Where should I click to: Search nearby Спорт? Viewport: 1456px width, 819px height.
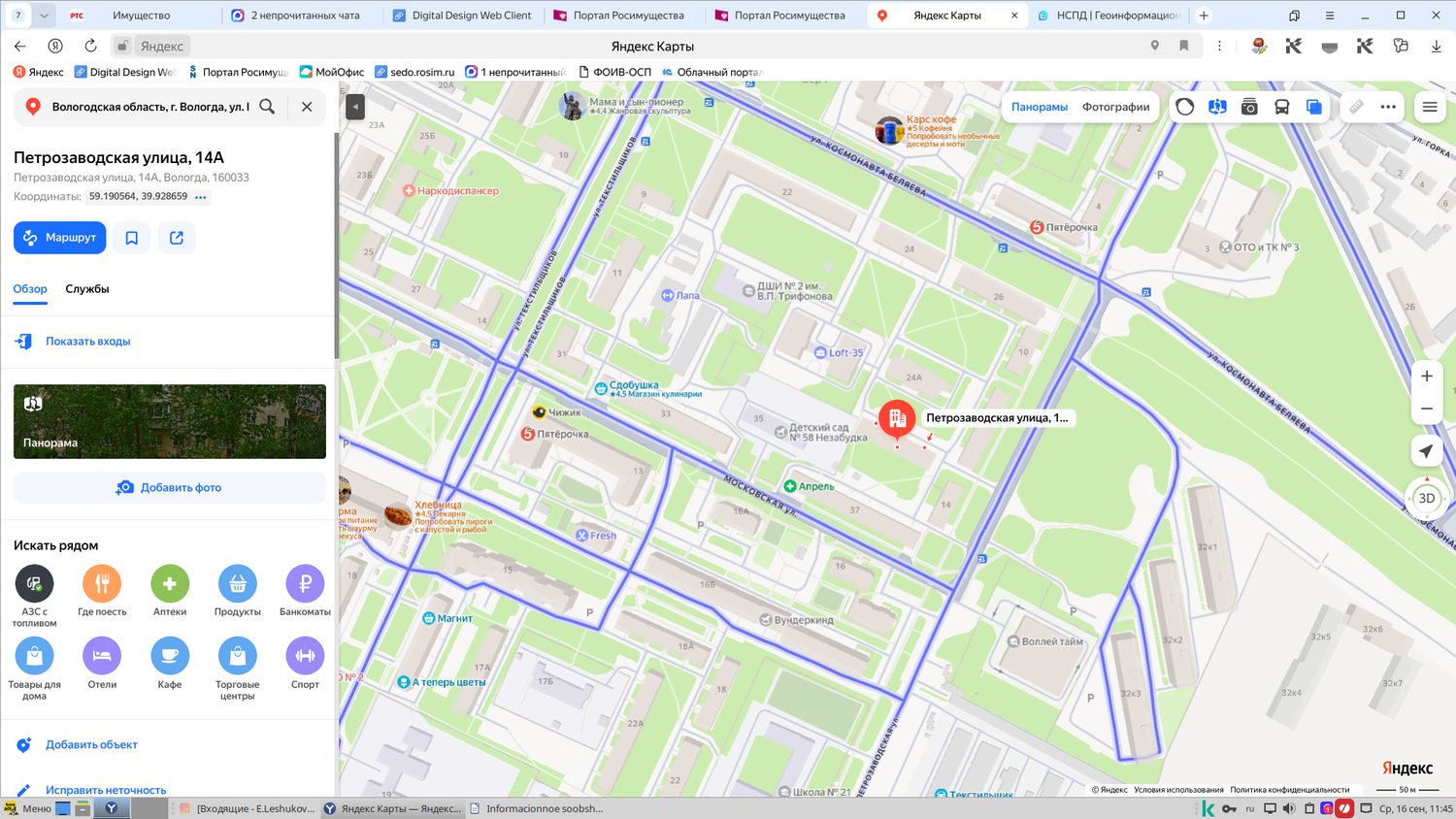(x=305, y=664)
